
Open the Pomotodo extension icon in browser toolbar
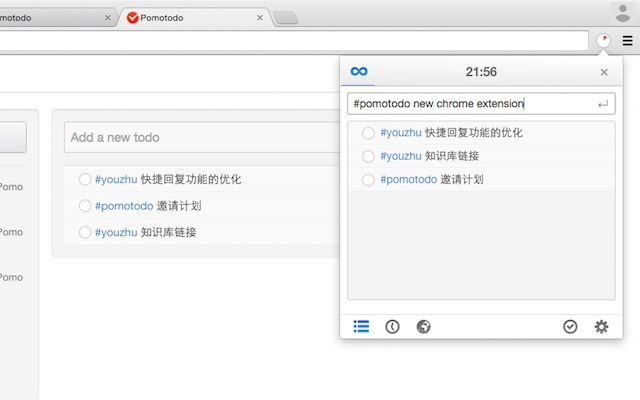coord(603,40)
